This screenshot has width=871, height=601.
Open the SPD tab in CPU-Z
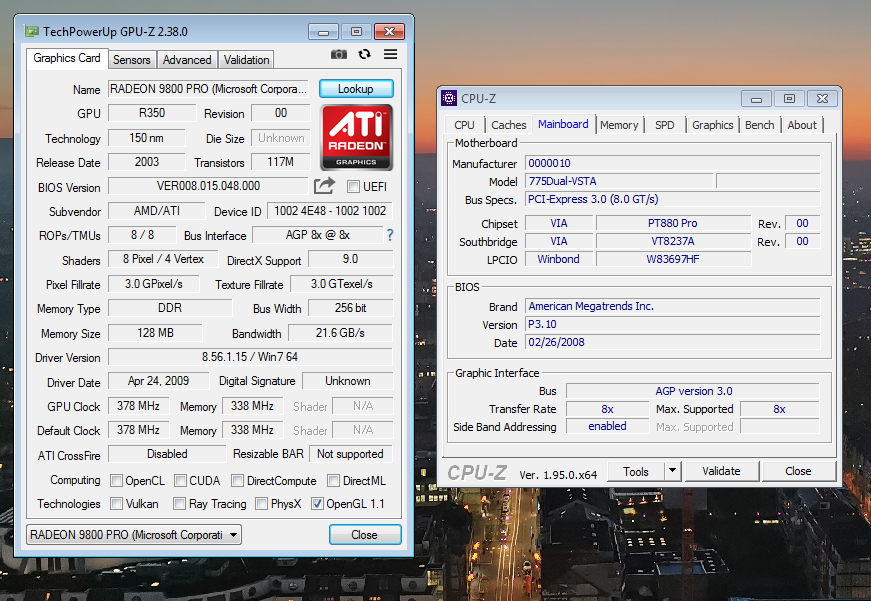click(664, 125)
